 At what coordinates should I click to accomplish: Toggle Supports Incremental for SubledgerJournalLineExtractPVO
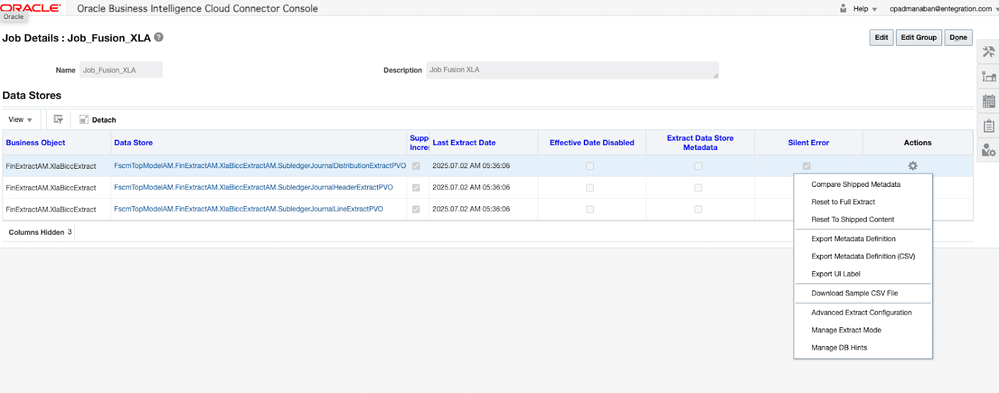(417, 209)
